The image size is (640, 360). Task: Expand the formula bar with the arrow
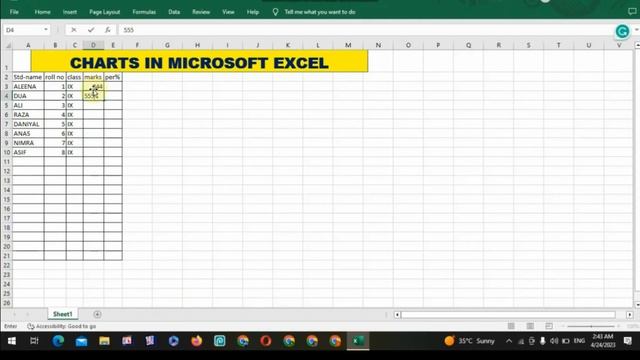tap(636, 30)
